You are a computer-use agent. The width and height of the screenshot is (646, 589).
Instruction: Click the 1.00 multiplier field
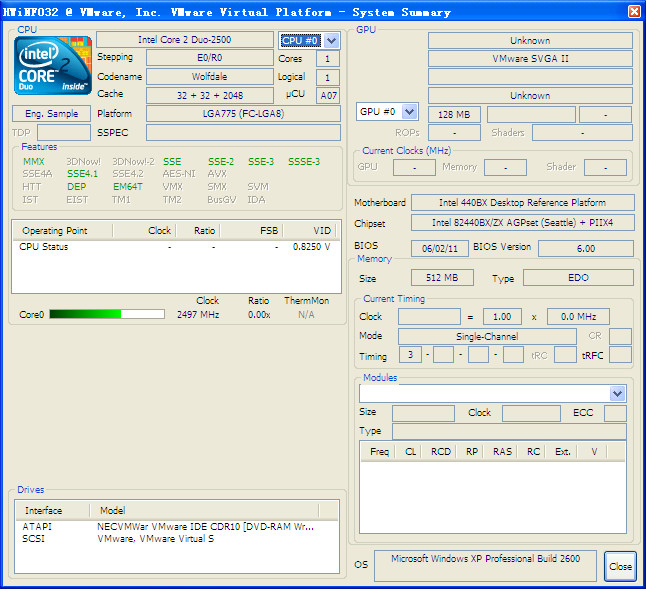click(x=502, y=317)
